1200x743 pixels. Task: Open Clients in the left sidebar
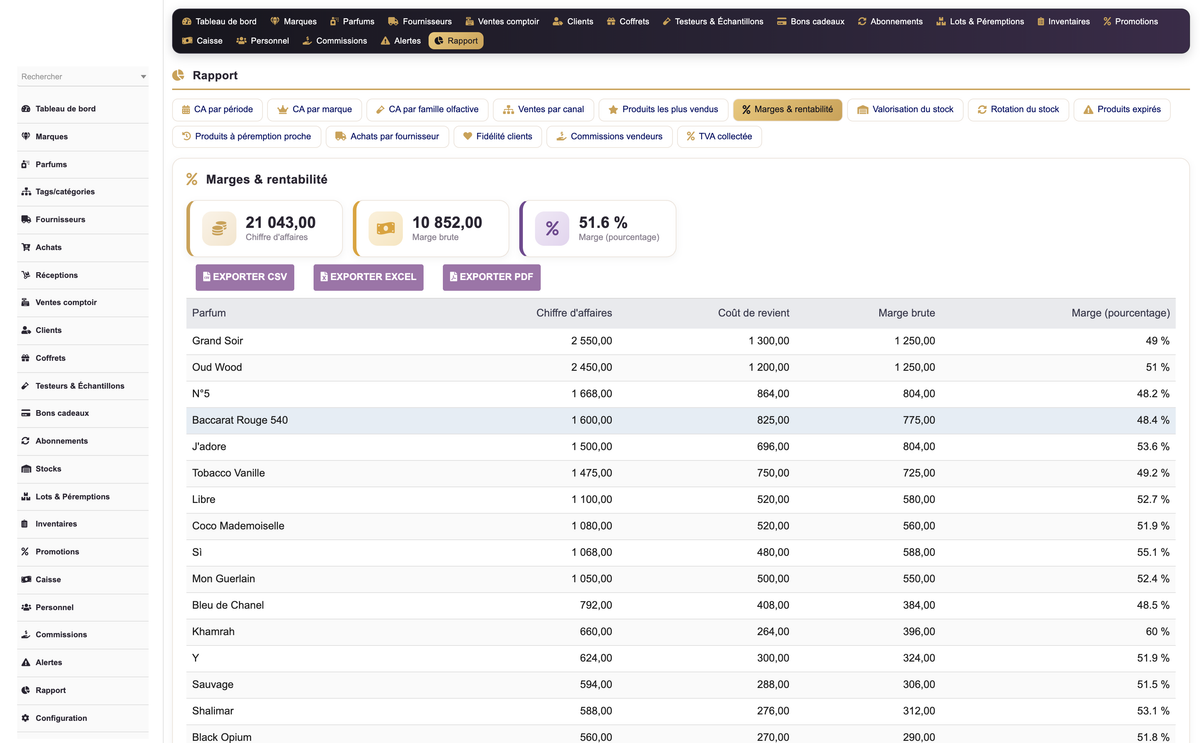tap(82, 330)
